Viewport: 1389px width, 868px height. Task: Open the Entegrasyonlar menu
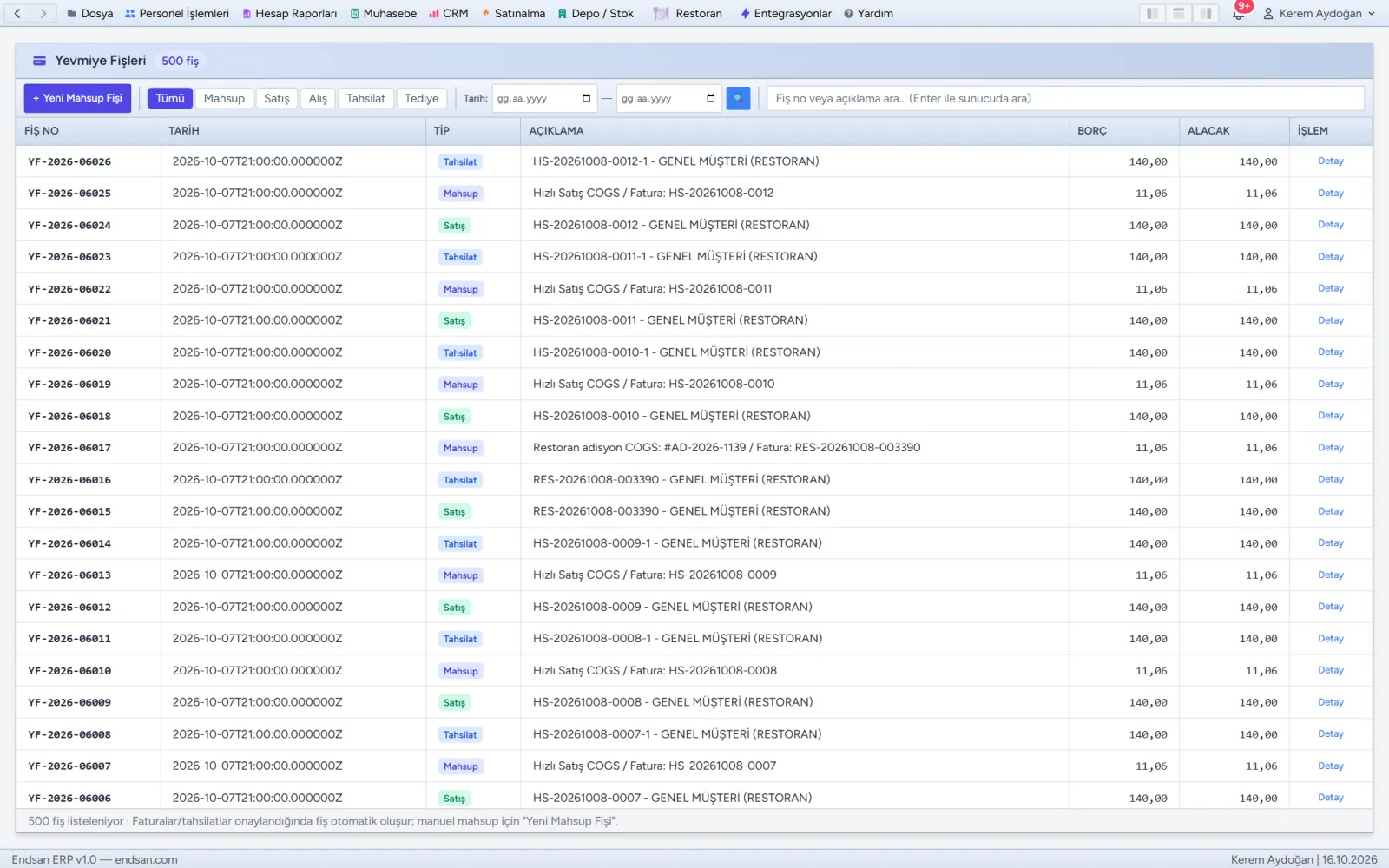(786, 13)
